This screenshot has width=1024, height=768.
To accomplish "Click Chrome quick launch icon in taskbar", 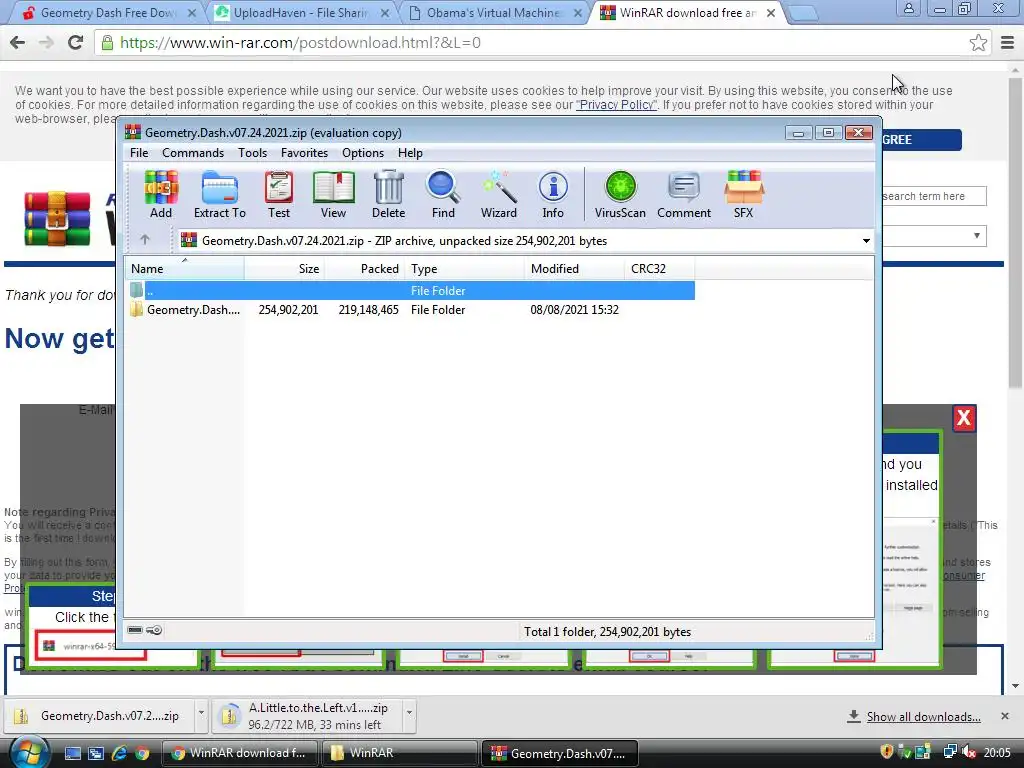I will [x=142, y=753].
